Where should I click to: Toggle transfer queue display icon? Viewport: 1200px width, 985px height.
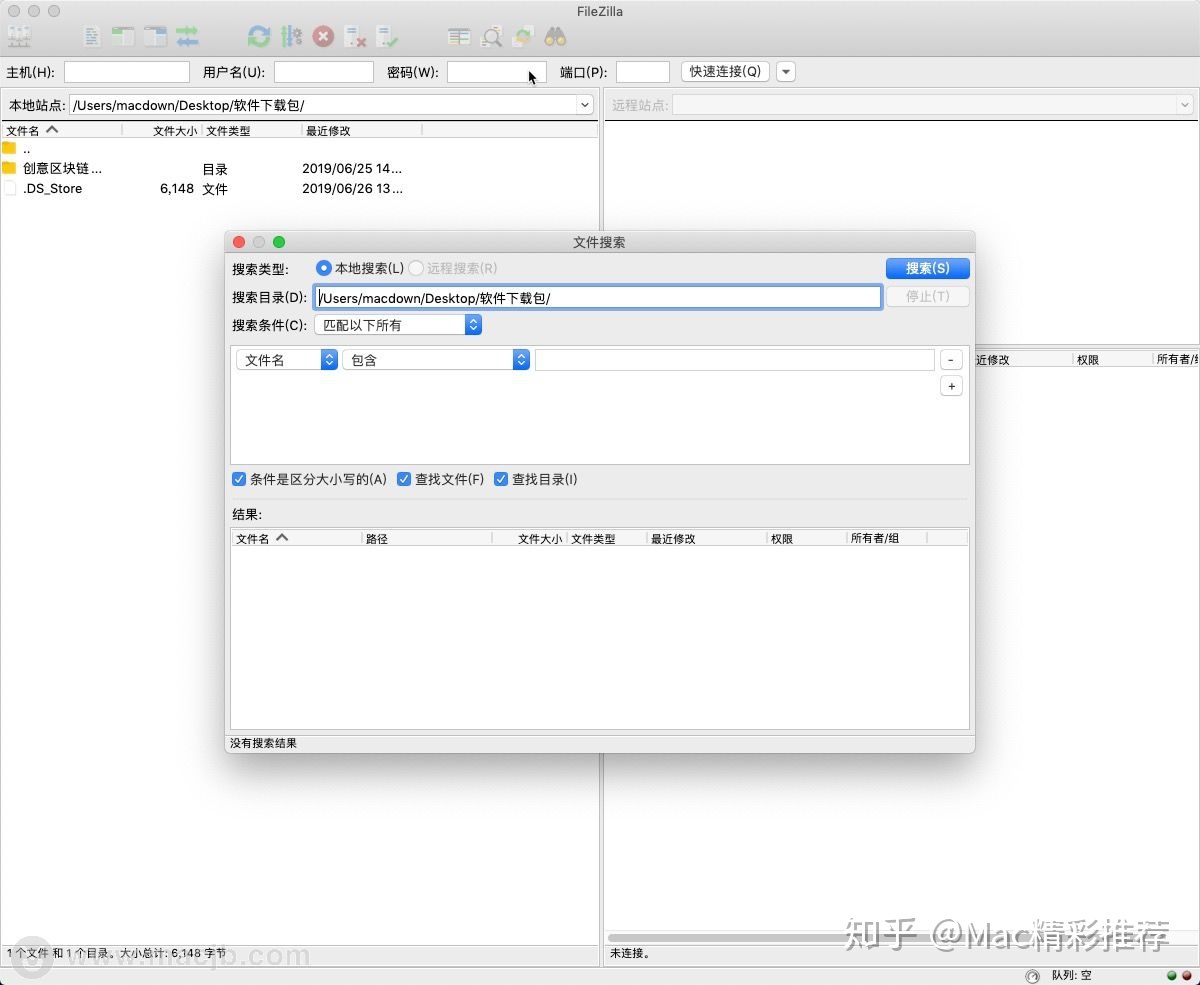[187, 37]
